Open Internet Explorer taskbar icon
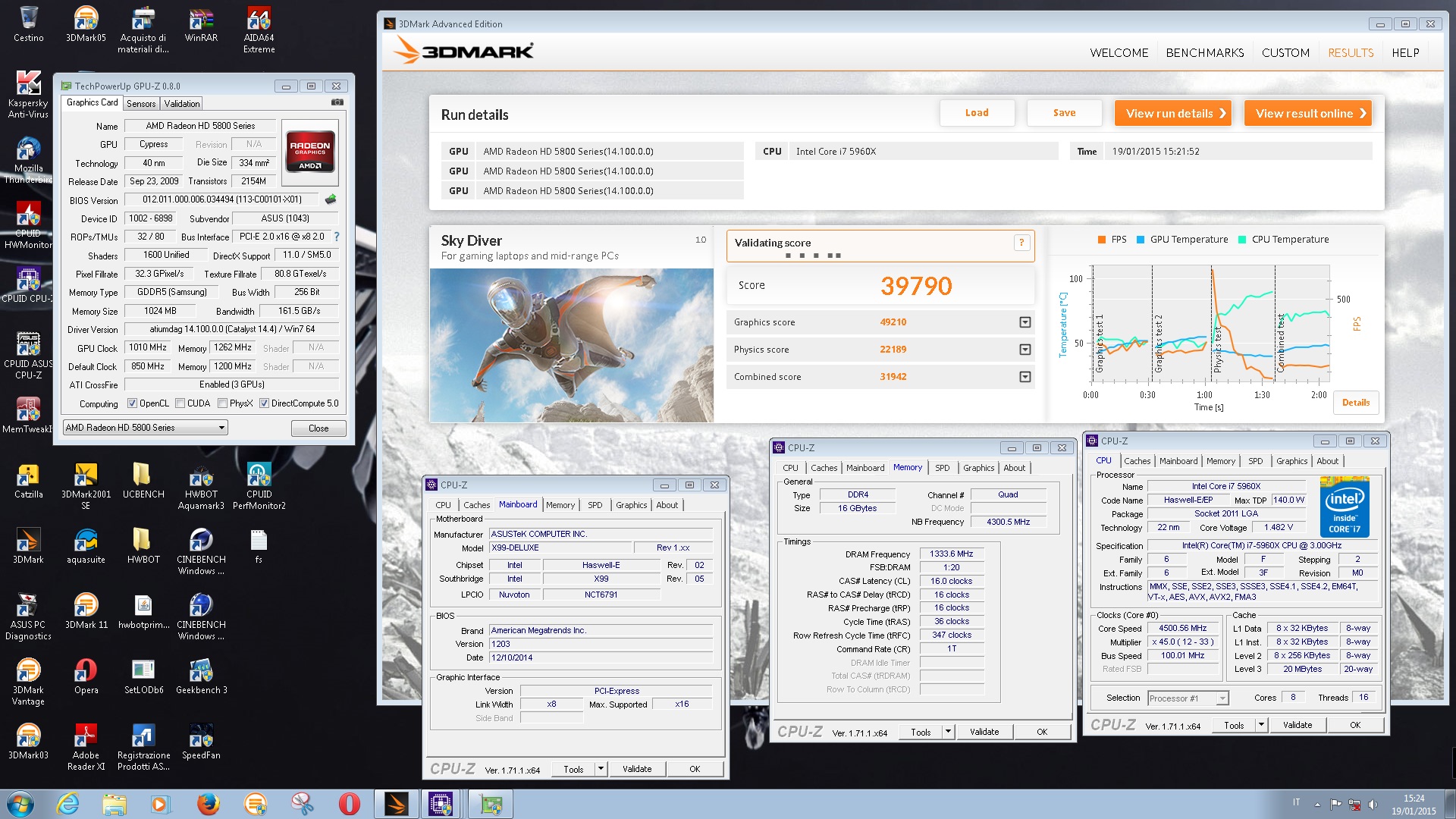The height and width of the screenshot is (819, 1456). point(67,804)
